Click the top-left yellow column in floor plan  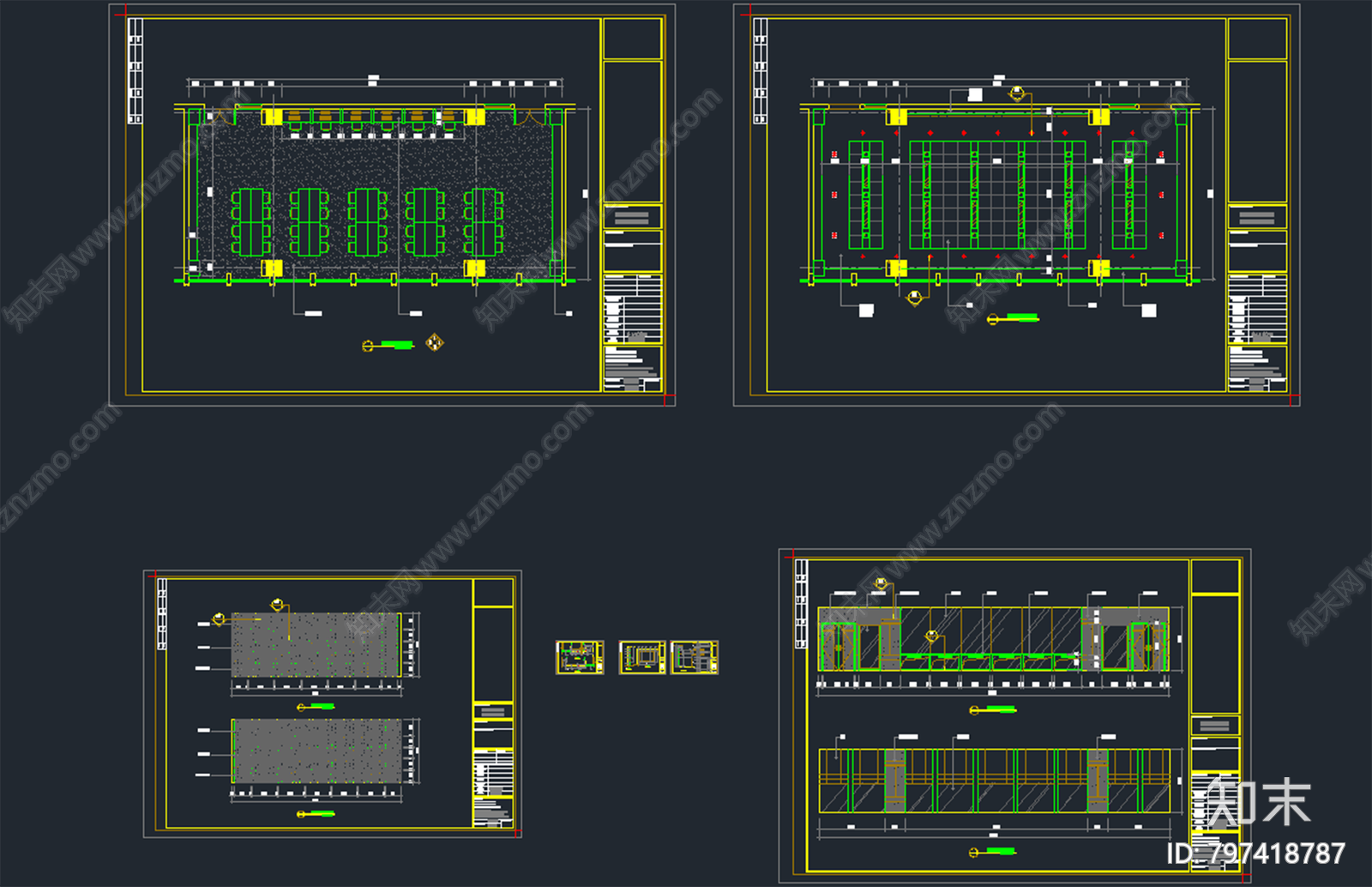[x=272, y=118]
